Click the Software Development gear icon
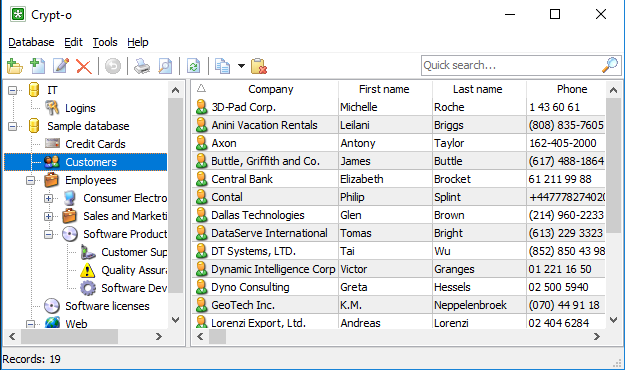 pyautogui.click(x=88, y=288)
